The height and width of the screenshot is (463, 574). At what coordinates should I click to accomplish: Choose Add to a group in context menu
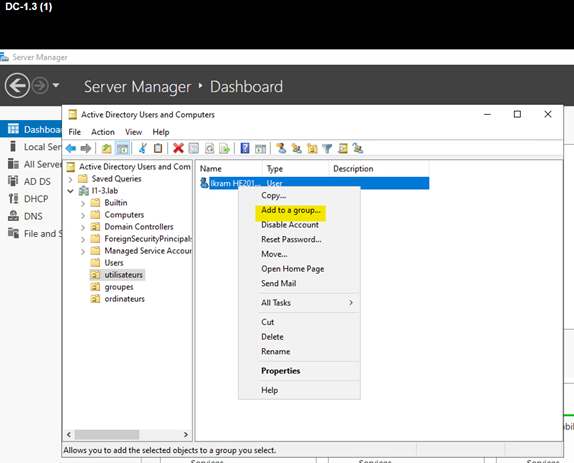point(291,210)
